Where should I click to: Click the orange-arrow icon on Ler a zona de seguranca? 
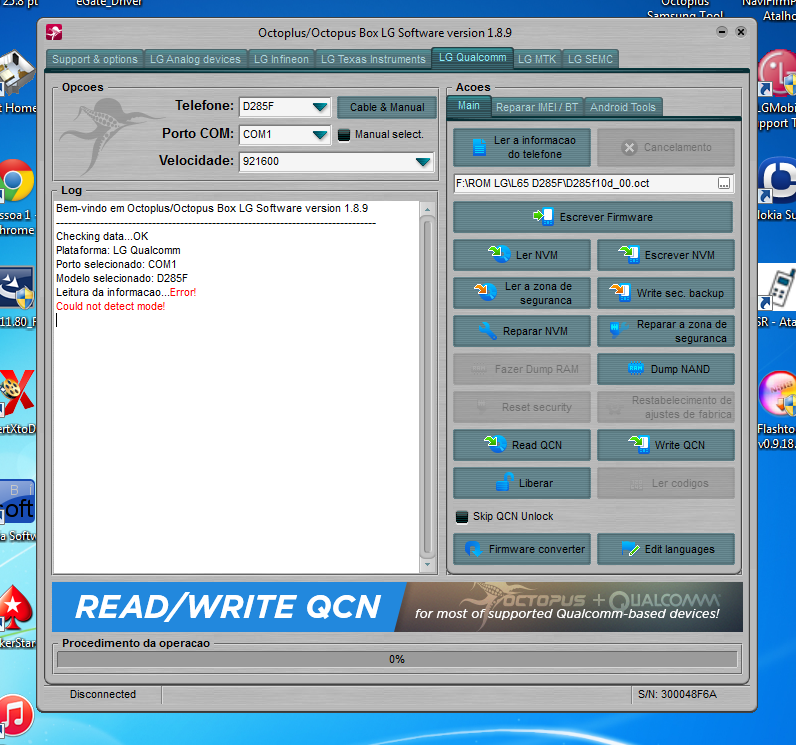486,292
